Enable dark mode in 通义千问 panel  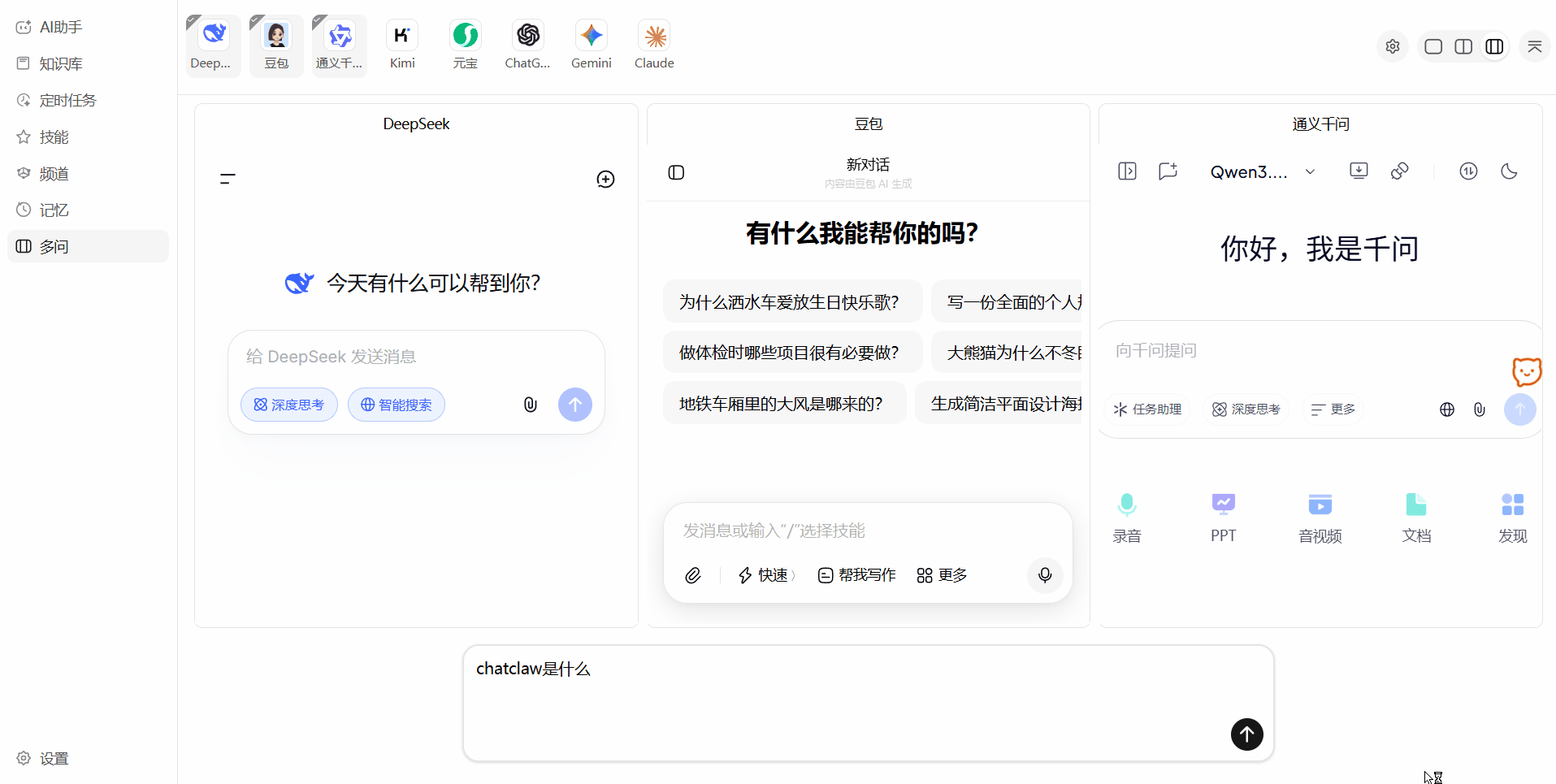pos(1509,171)
